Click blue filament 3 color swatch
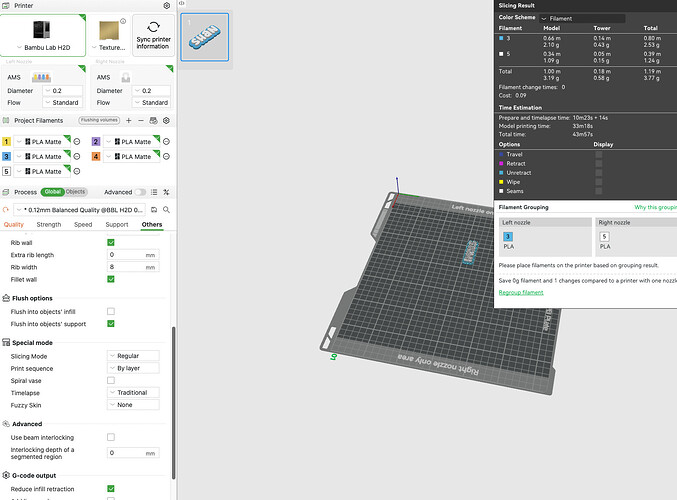The height and width of the screenshot is (500, 677). click(6, 156)
